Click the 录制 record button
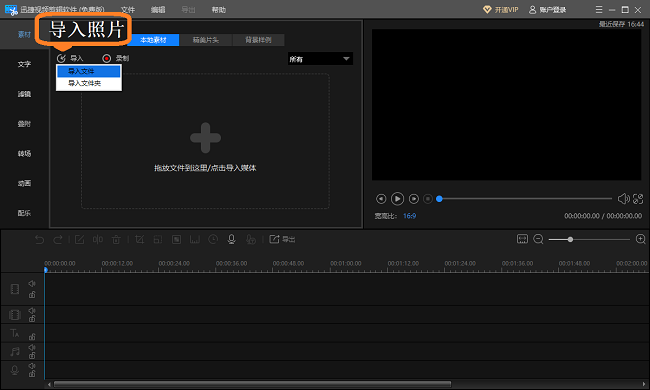This screenshot has width=650, height=390. (116, 58)
